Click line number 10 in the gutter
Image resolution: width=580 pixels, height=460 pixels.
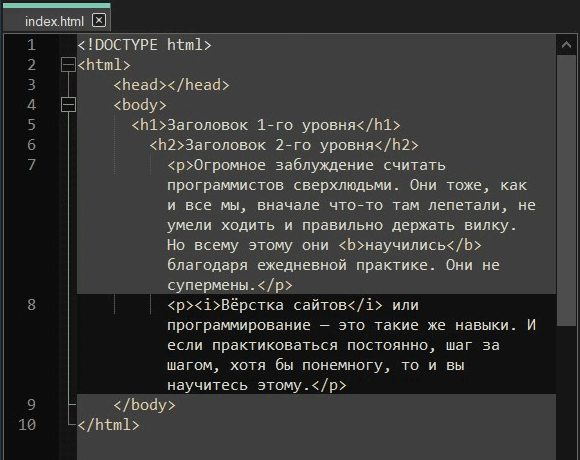click(27, 425)
